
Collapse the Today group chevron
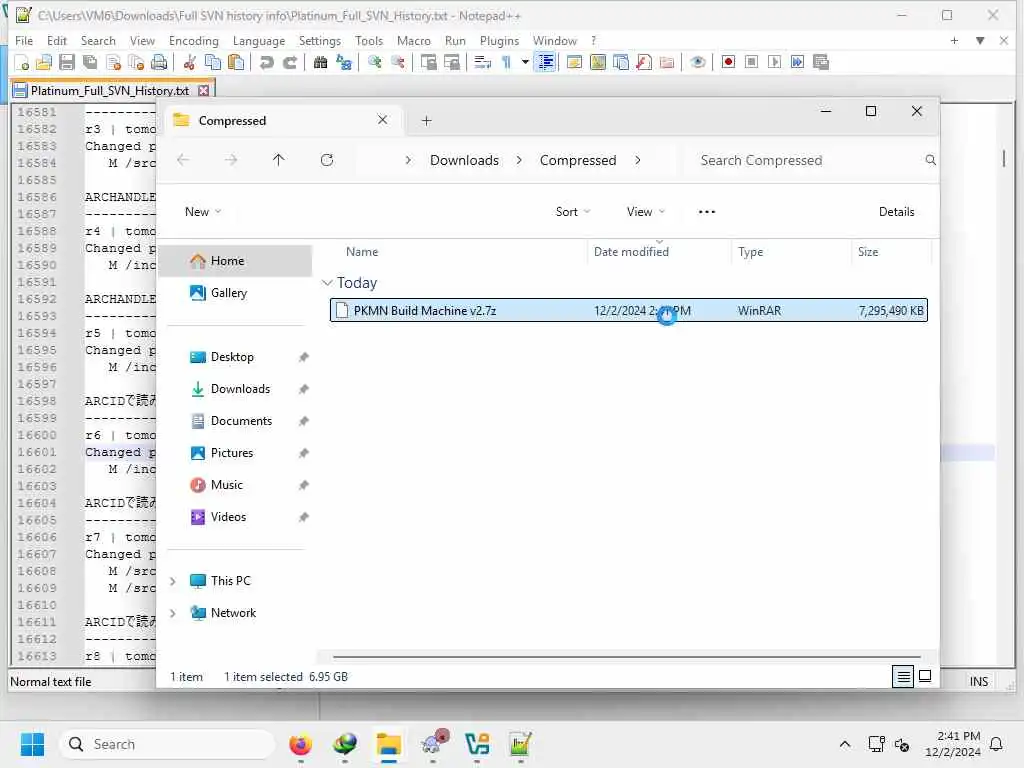pos(327,283)
